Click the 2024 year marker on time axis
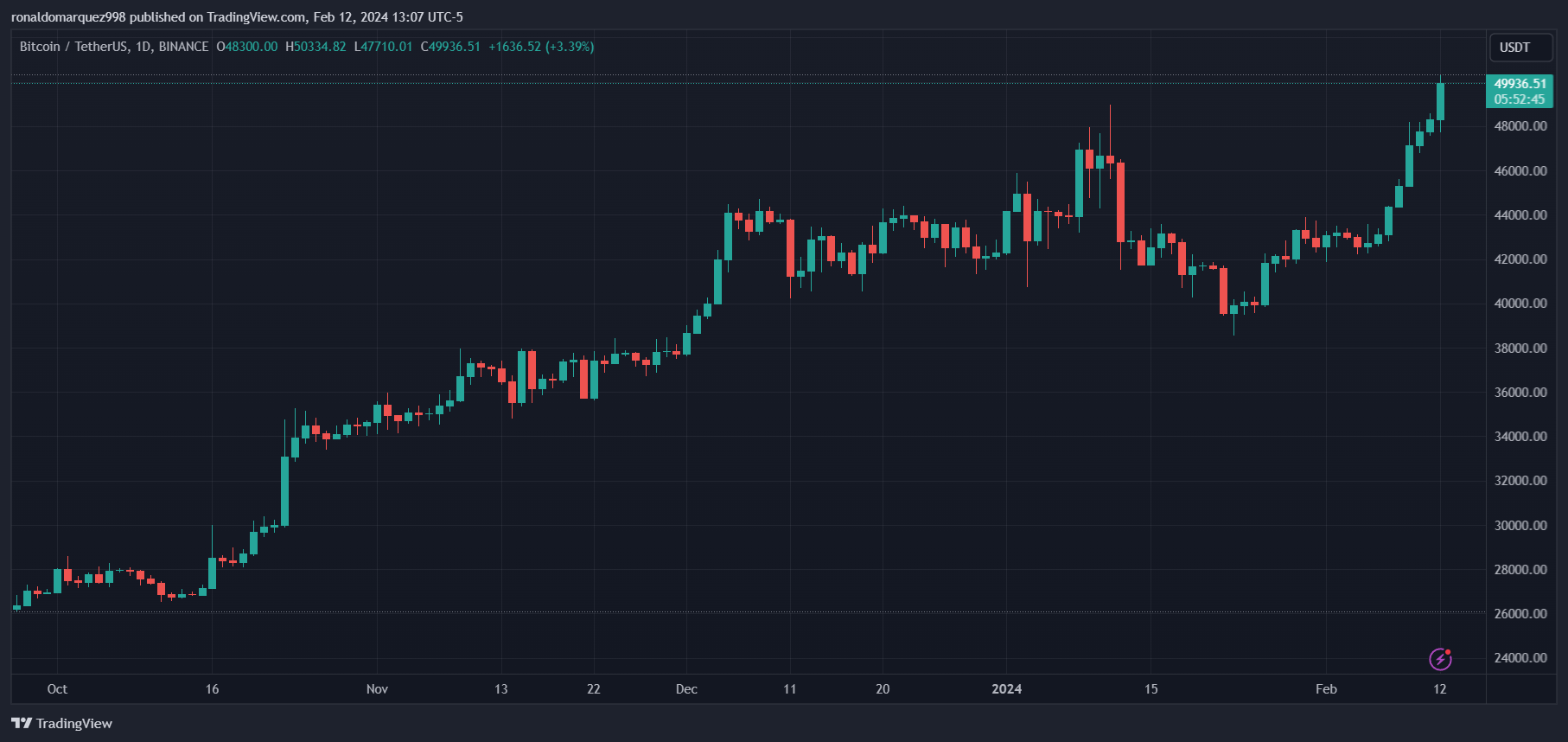The width and height of the screenshot is (1568, 742). [x=1006, y=689]
